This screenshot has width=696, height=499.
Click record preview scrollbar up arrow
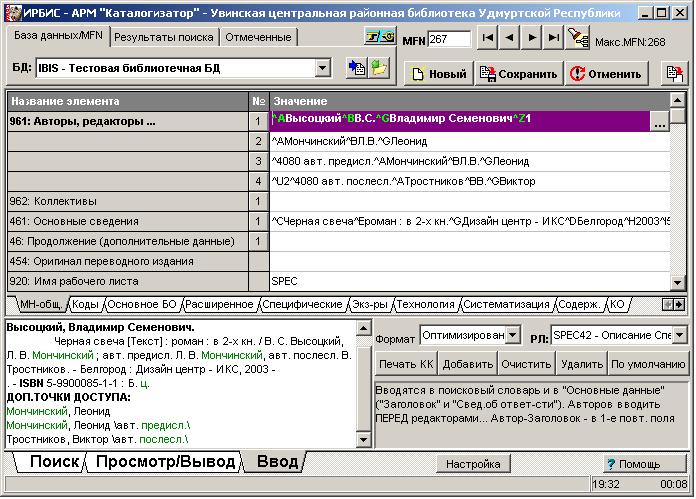(363, 329)
